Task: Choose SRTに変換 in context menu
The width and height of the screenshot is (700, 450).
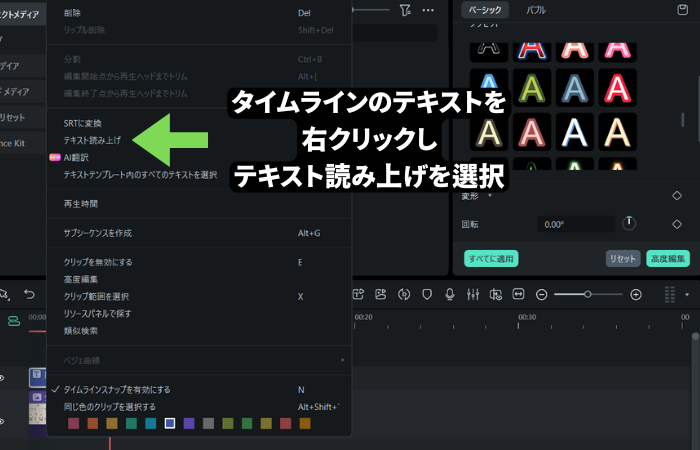Action: pos(199,123)
